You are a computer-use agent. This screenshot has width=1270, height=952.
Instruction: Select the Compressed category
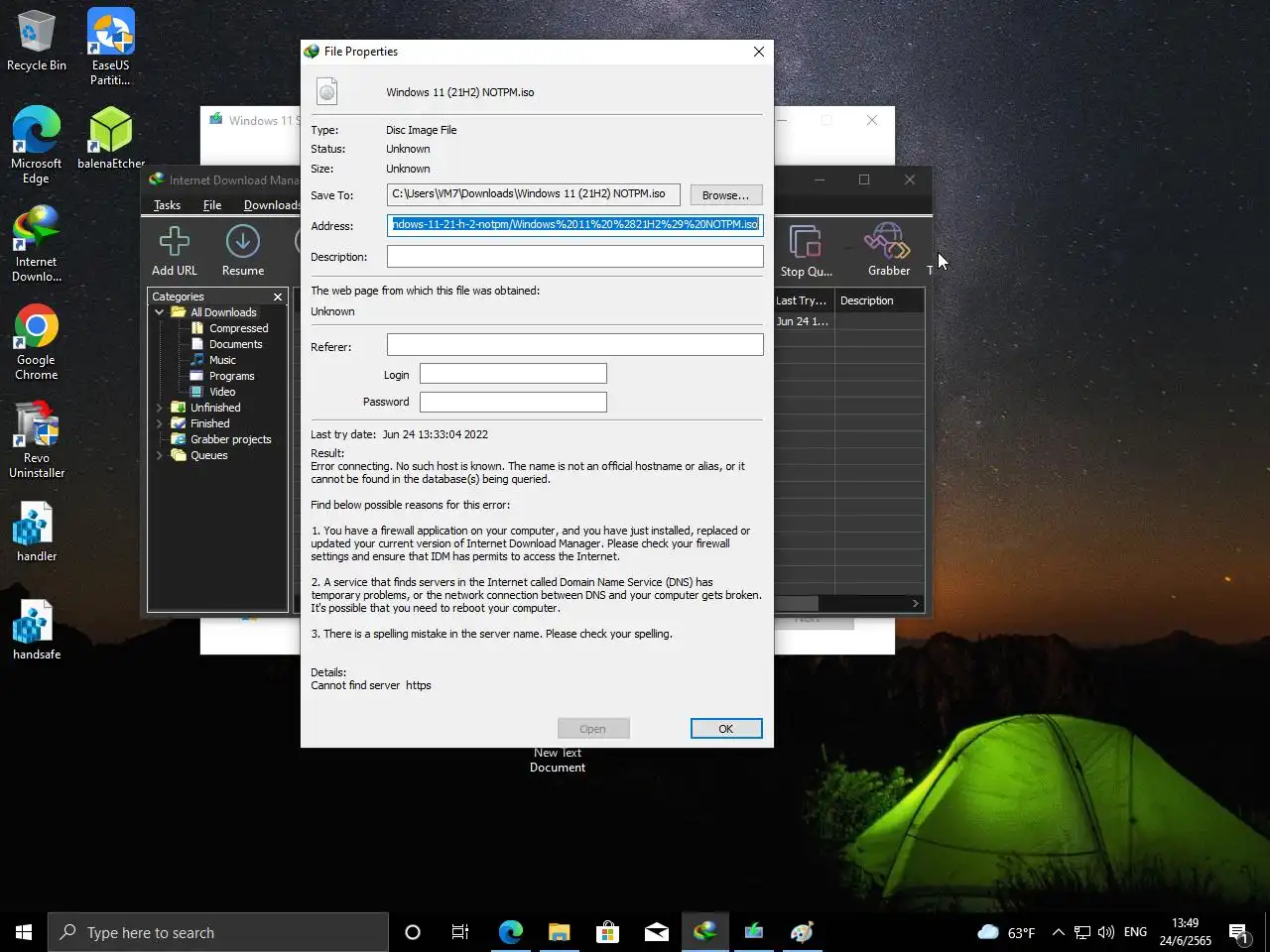(238, 328)
